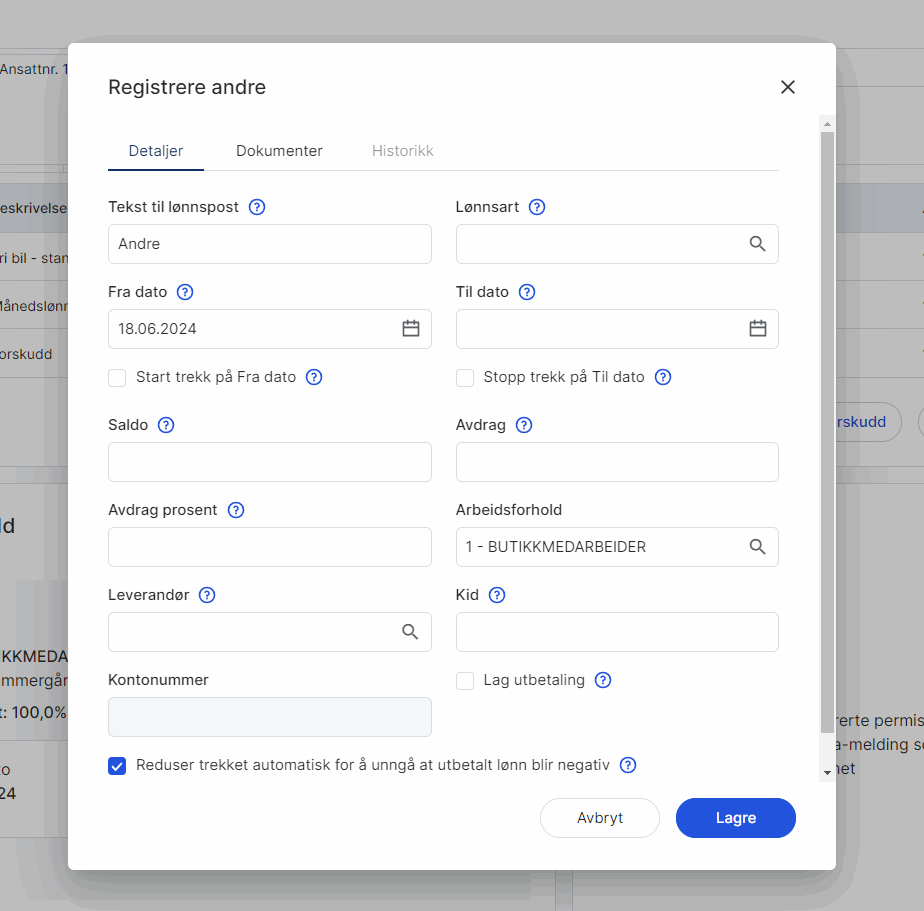Image resolution: width=924 pixels, height=911 pixels.
Task: Click help icon next to Saldo
Action: (166, 425)
